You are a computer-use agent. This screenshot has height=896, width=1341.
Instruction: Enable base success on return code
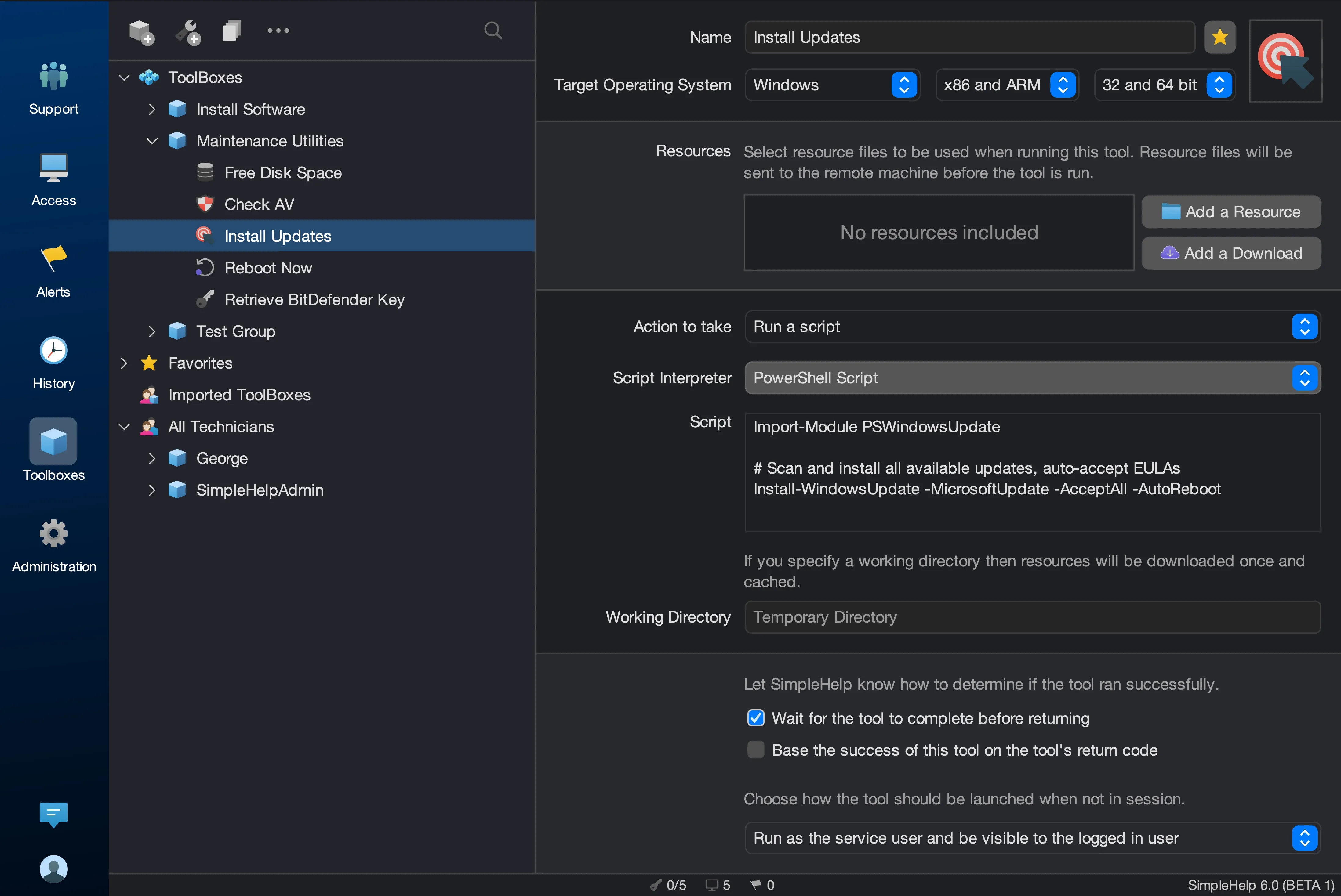point(756,750)
